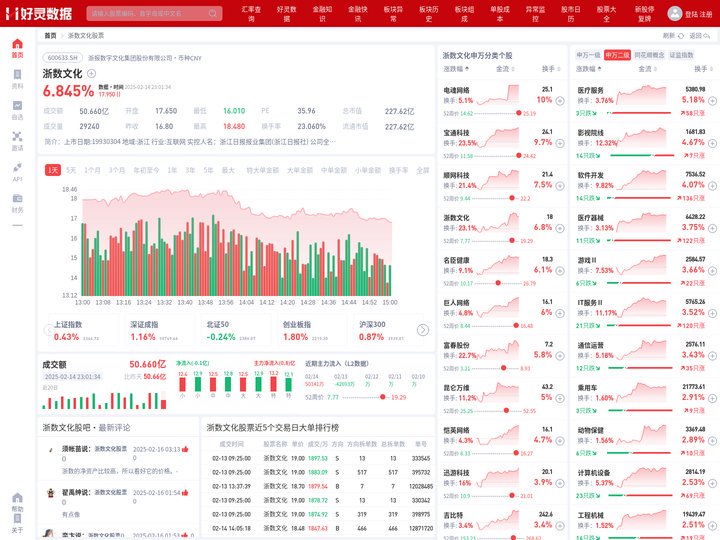Image resolution: width=720 pixels, height=540 pixels.
Task: Switch to 申万二级 tab
Action: coord(617,55)
